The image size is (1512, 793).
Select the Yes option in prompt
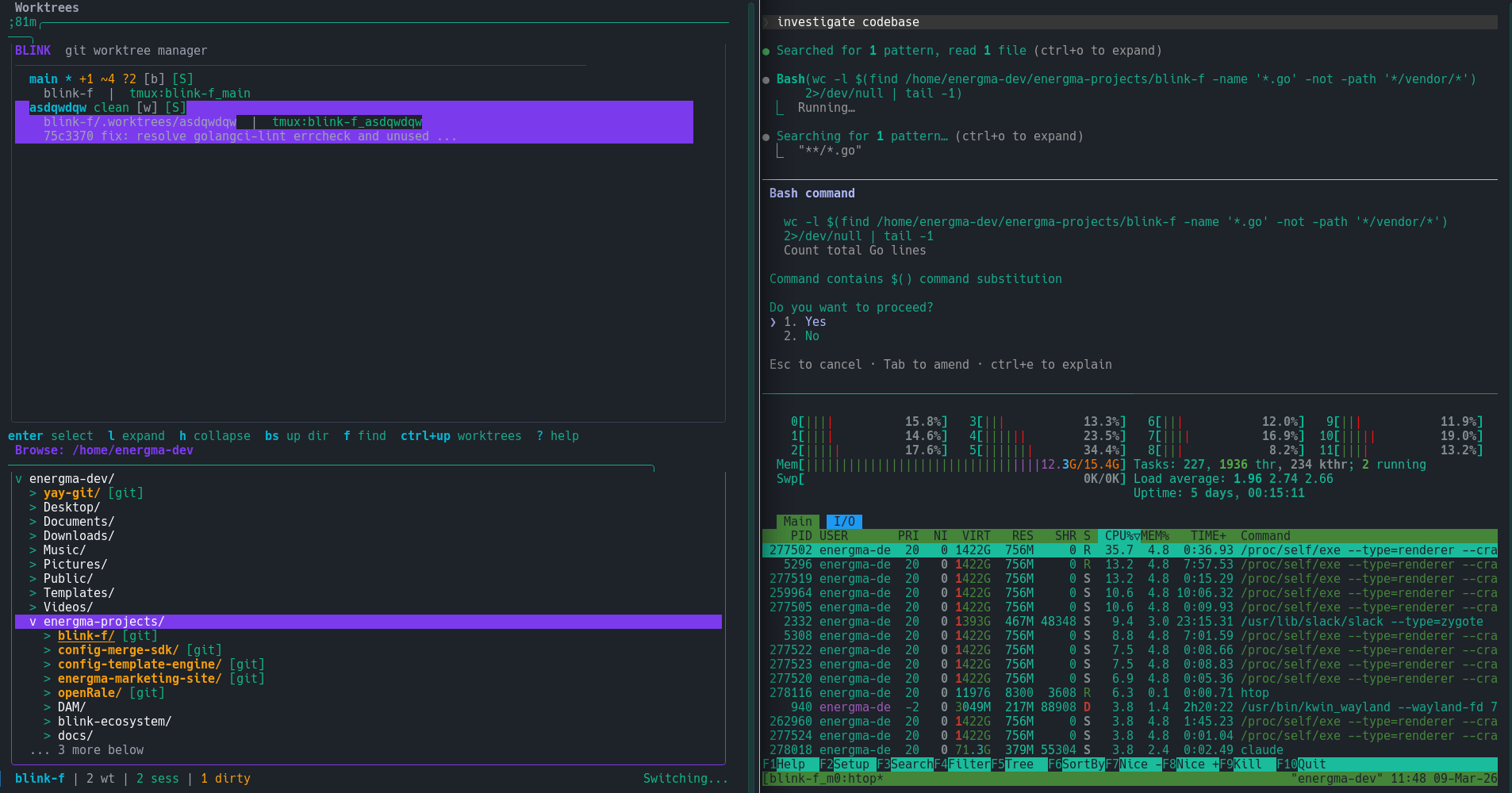[815, 322]
